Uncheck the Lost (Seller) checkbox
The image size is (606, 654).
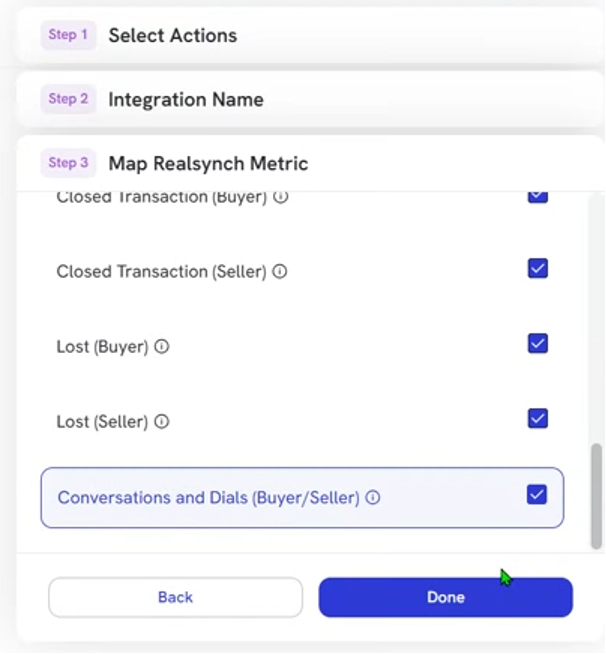pyautogui.click(x=538, y=418)
